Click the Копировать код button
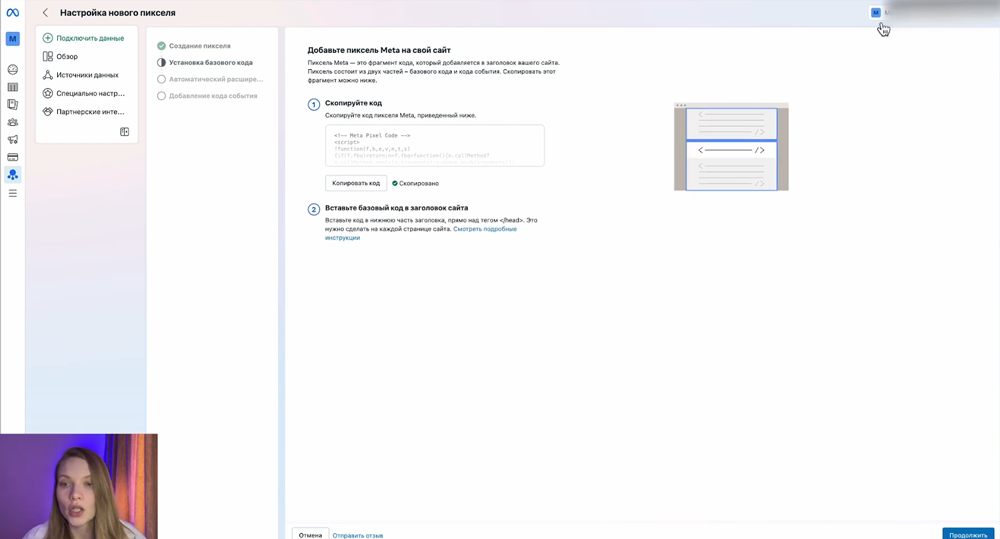The height and width of the screenshot is (539, 1000). pyautogui.click(x=356, y=183)
